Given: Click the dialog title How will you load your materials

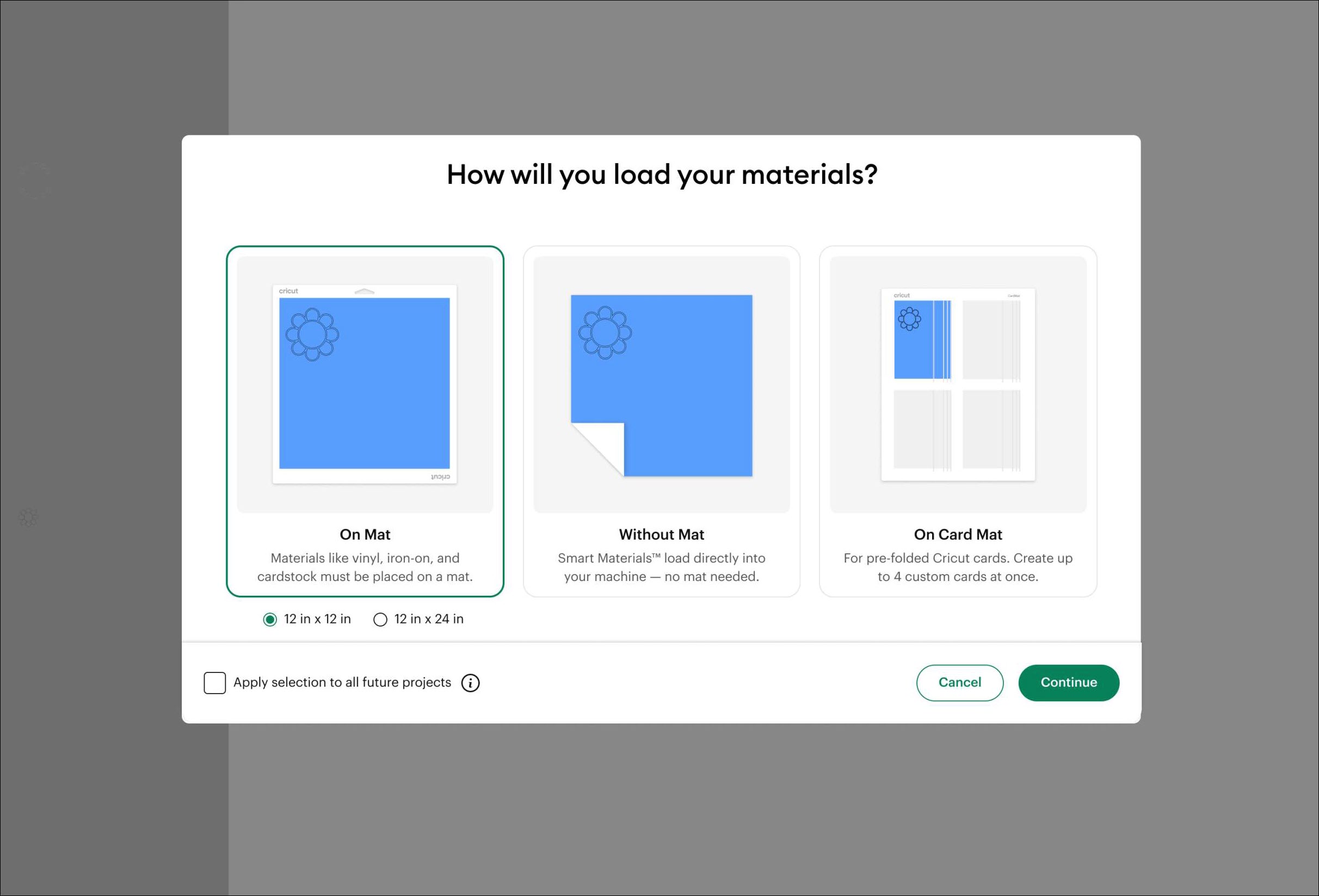Looking at the screenshot, I should (x=660, y=175).
